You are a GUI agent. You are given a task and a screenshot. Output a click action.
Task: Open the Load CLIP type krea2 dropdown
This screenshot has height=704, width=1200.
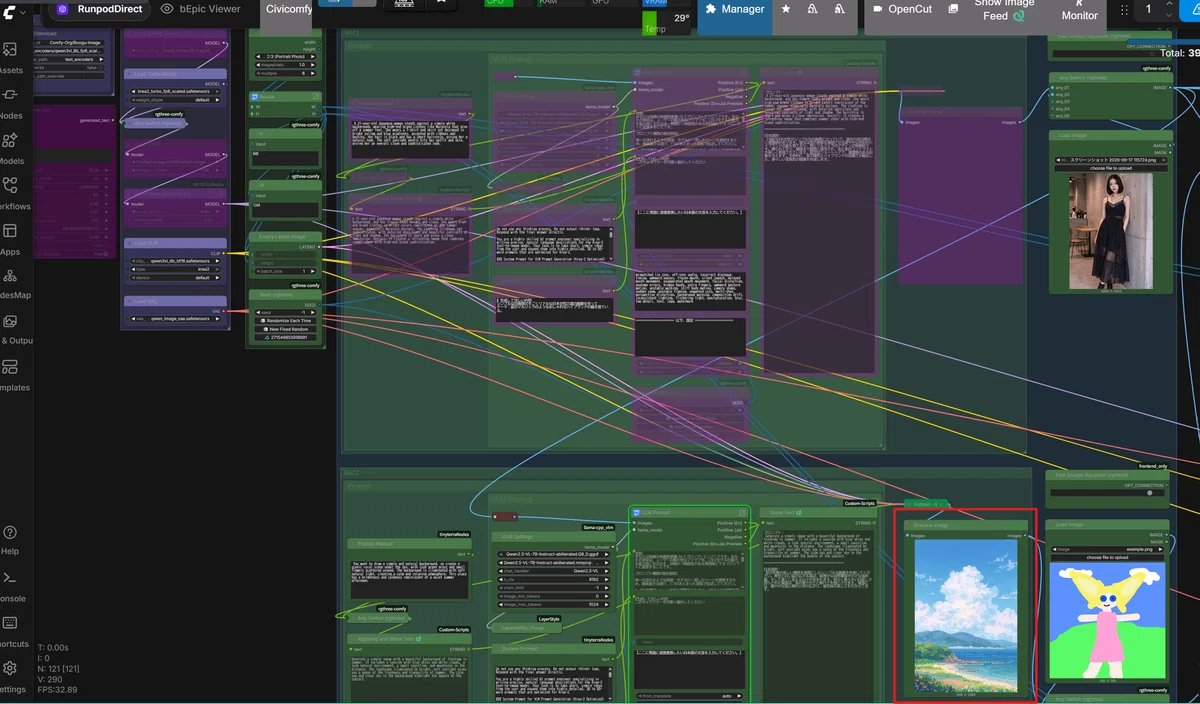[176, 269]
